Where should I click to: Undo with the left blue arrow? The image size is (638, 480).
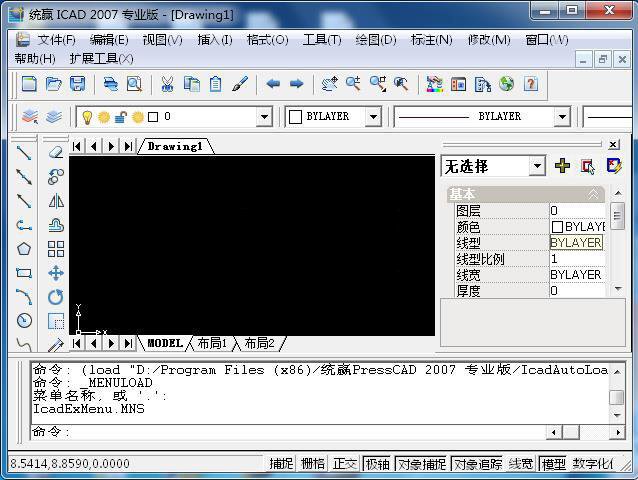pos(273,84)
